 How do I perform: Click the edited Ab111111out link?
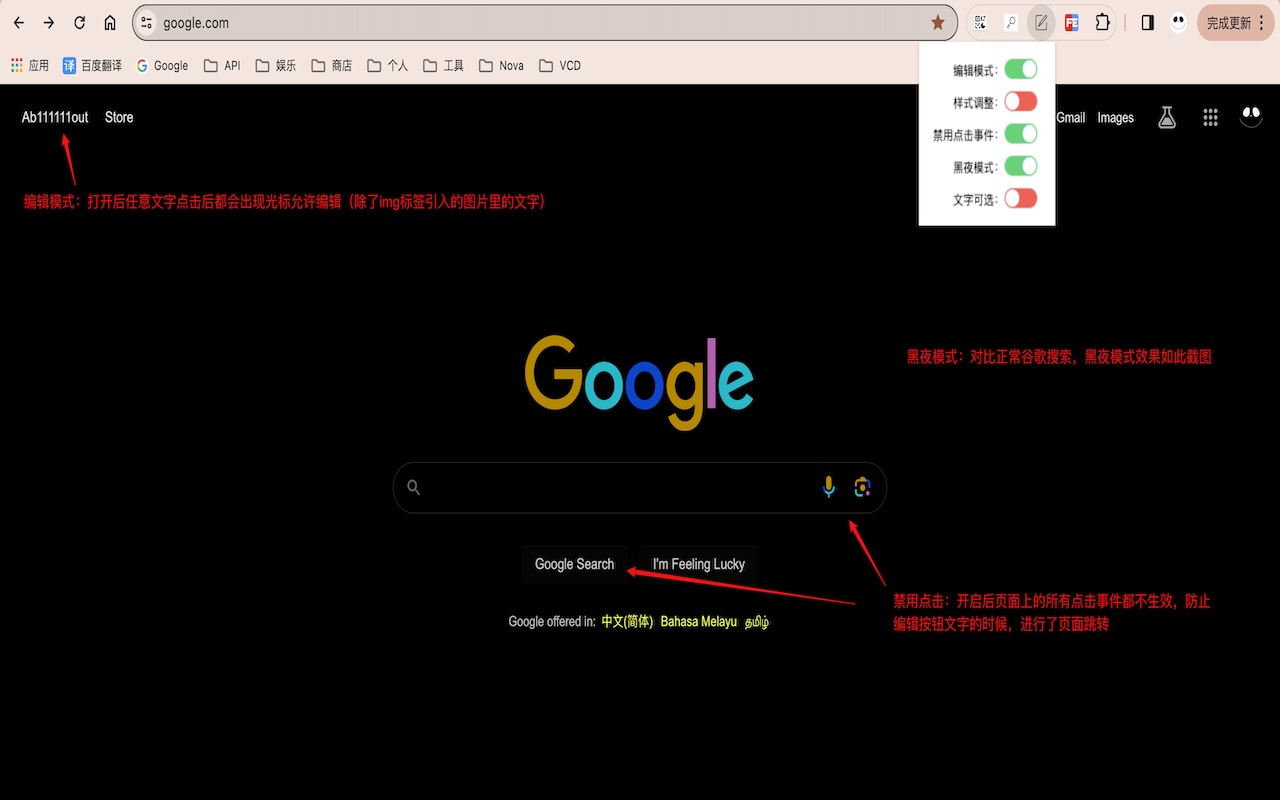tap(55, 117)
